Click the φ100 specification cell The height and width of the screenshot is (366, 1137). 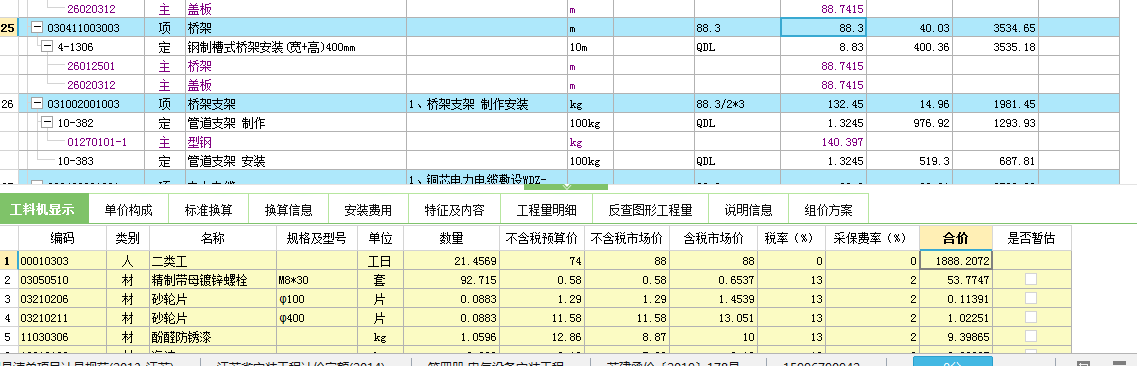pyautogui.click(x=316, y=298)
